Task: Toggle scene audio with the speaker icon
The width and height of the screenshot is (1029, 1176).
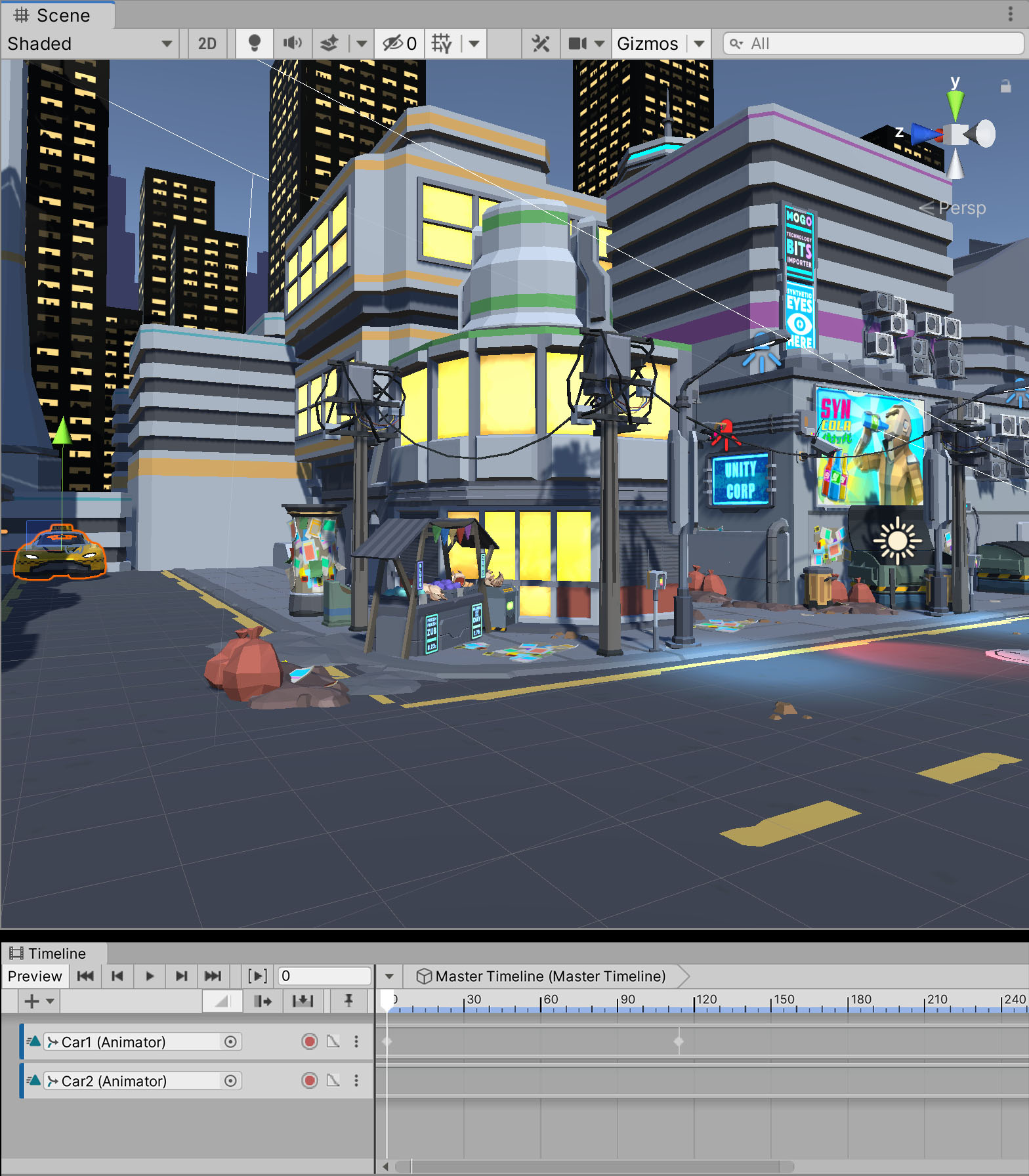Action: (x=292, y=43)
